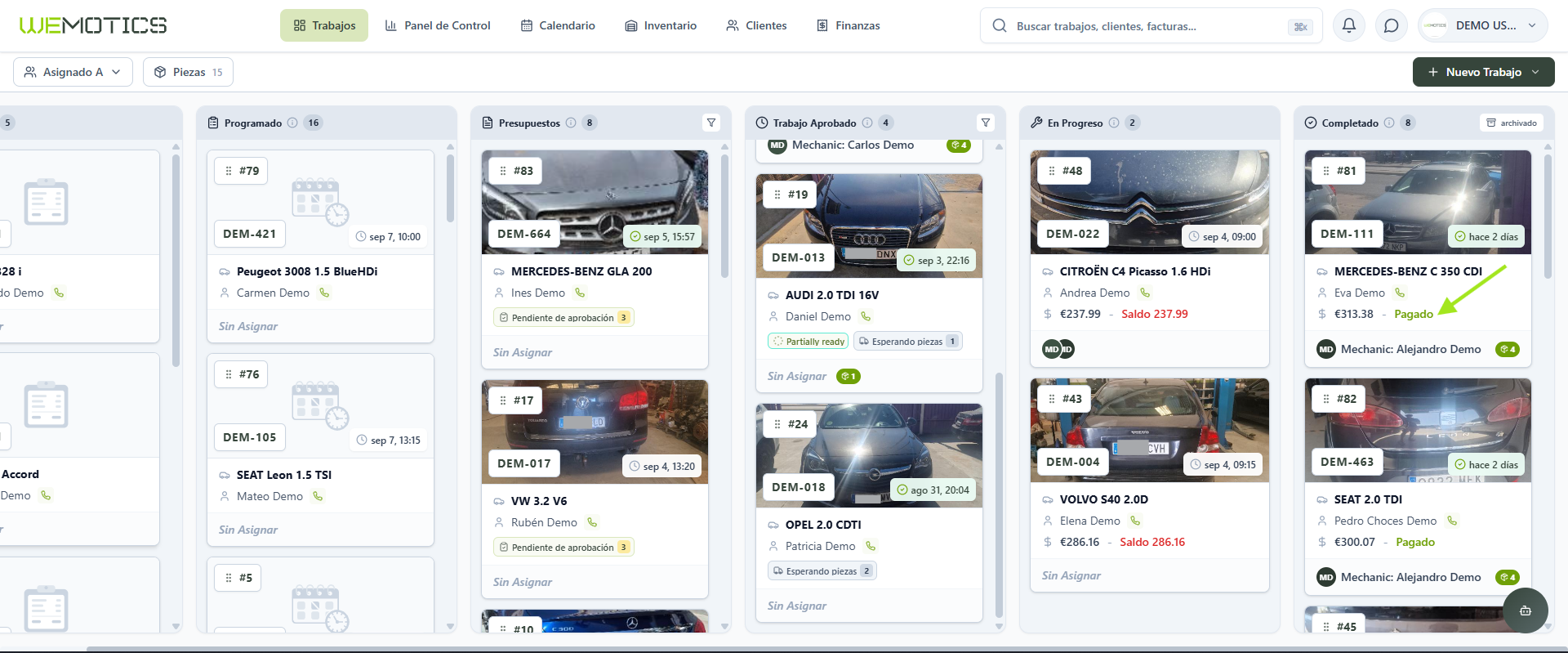Open the Peugeot 3008 1.5 BlueHDi job

[x=307, y=271]
